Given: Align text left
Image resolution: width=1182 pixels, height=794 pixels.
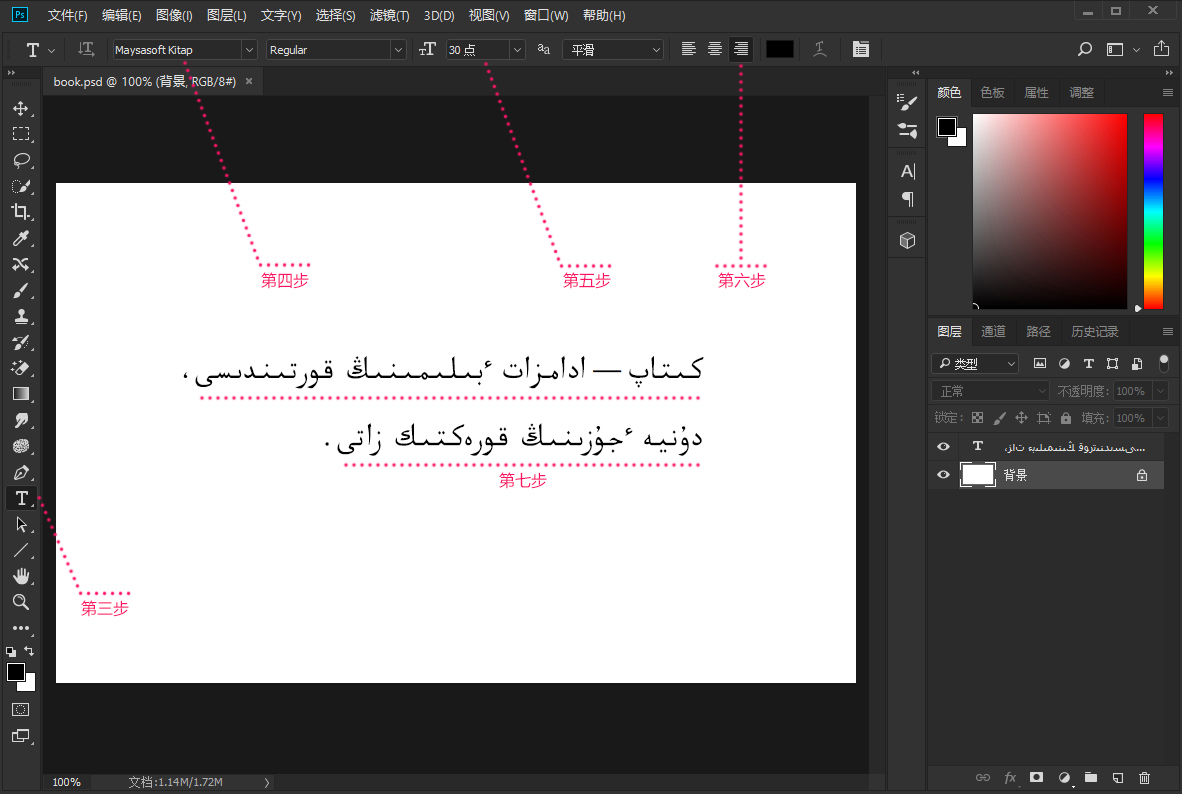Looking at the screenshot, I should coord(688,49).
